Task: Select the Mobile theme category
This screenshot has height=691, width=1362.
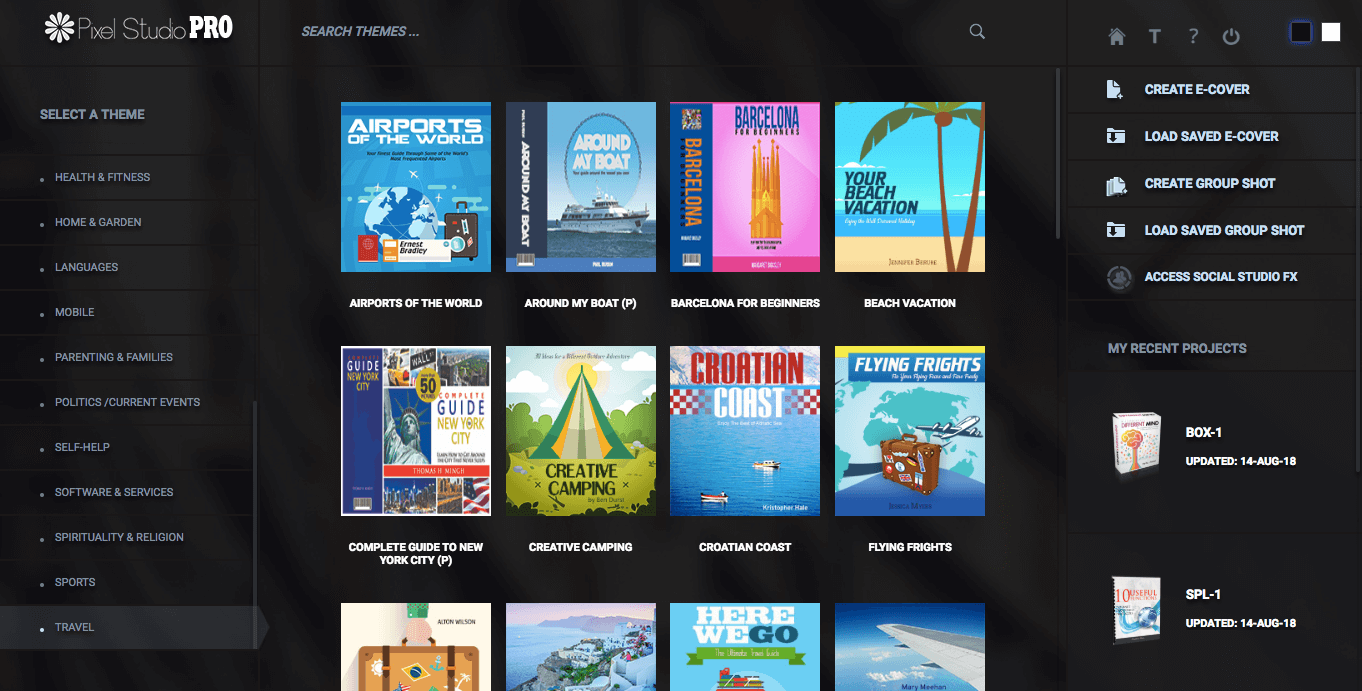Action: pos(74,312)
